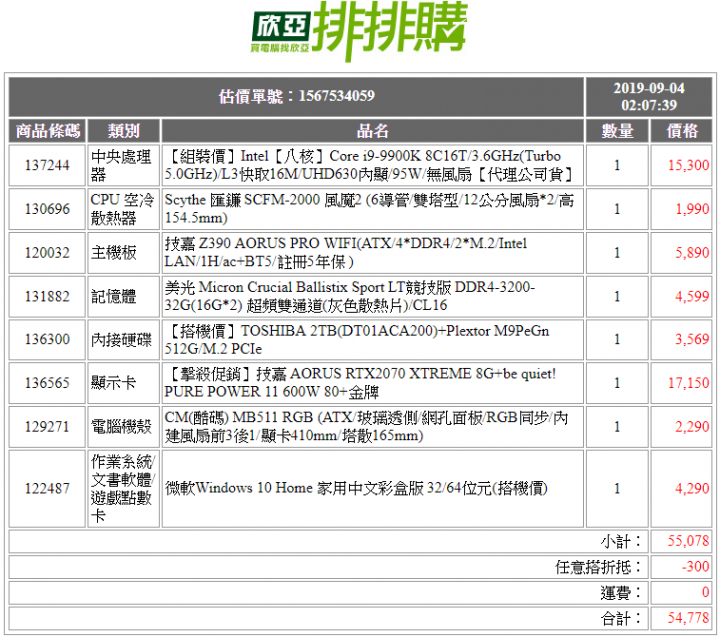Click the 記憶體 category cell

point(124,296)
